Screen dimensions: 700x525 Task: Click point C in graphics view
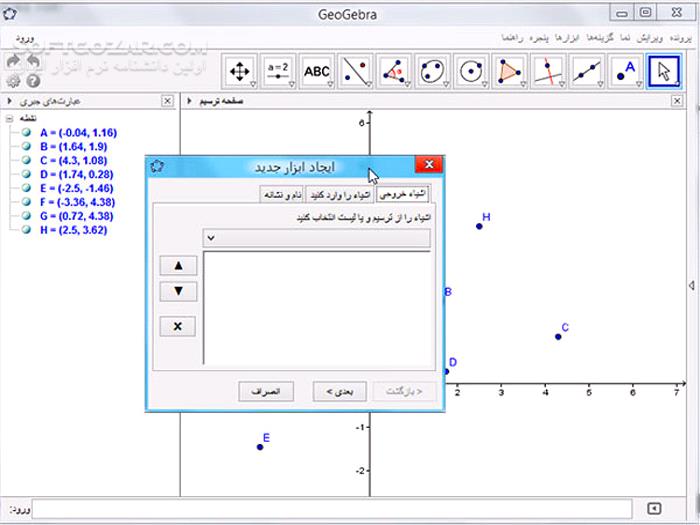point(558,337)
